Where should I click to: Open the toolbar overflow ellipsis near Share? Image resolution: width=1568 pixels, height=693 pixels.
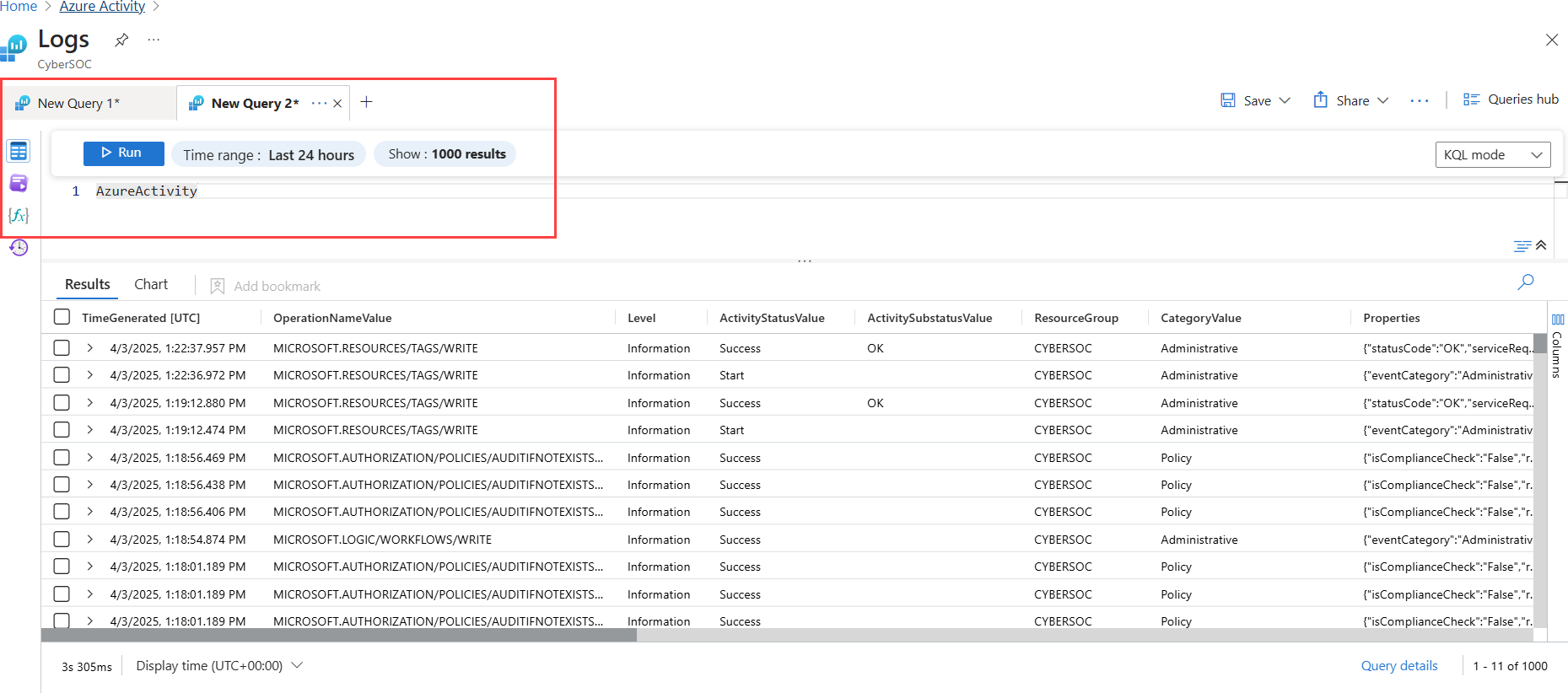coord(1420,101)
